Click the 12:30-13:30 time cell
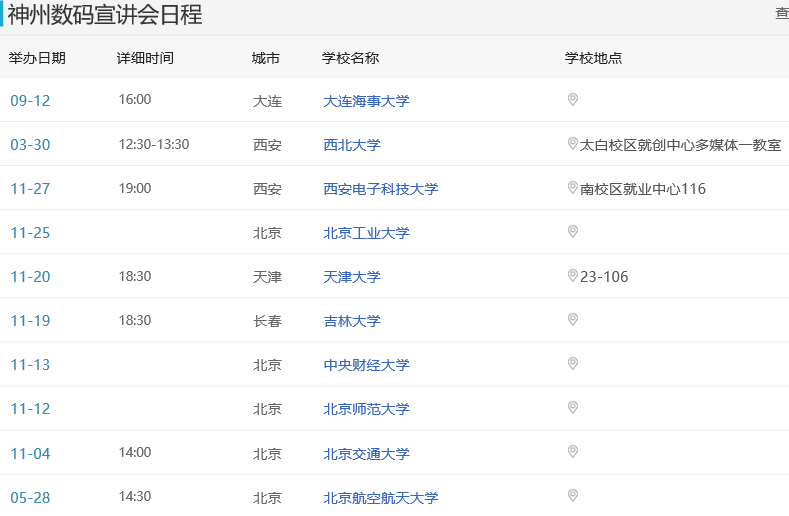The width and height of the screenshot is (789, 516). [x=154, y=144]
